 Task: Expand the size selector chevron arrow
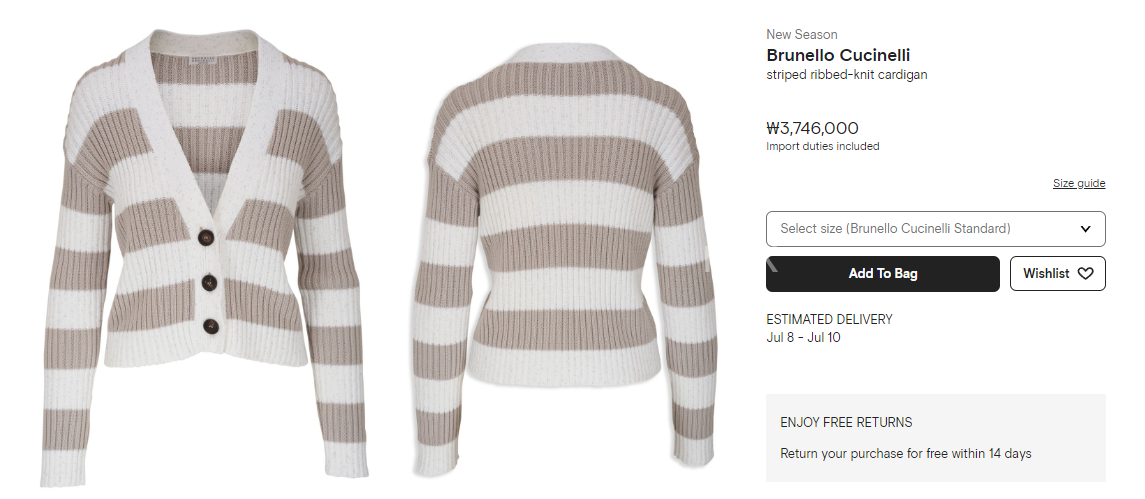[1085, 229]
